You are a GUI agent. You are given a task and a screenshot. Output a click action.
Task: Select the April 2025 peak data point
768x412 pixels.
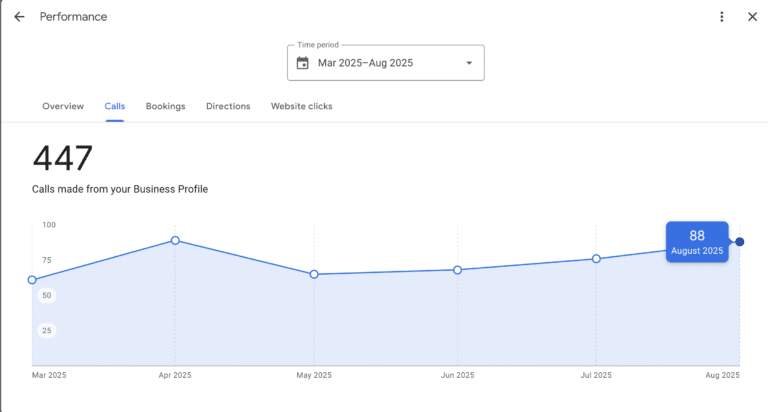coord(175,240)
